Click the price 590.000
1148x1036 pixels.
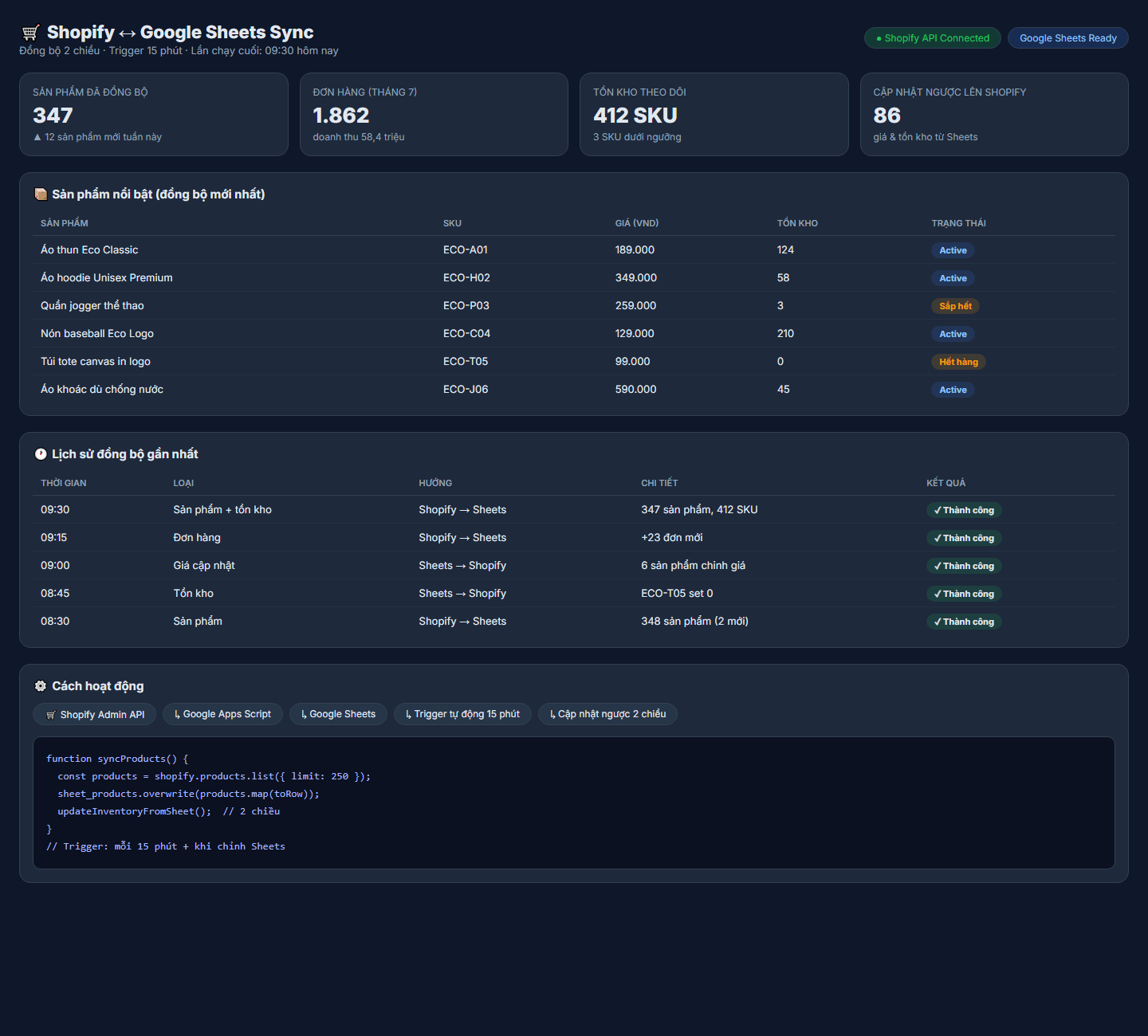(636, 390)
